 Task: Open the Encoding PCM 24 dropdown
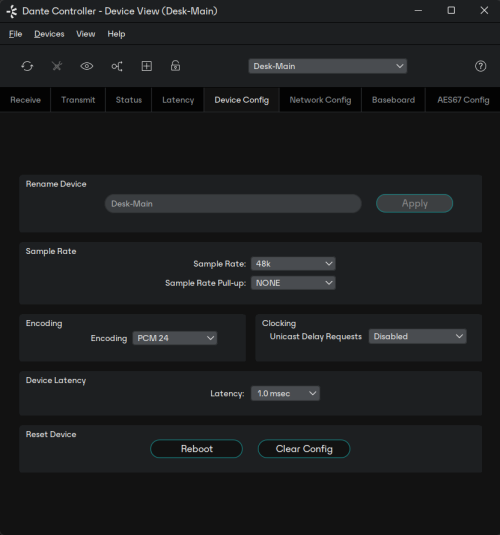175,338
